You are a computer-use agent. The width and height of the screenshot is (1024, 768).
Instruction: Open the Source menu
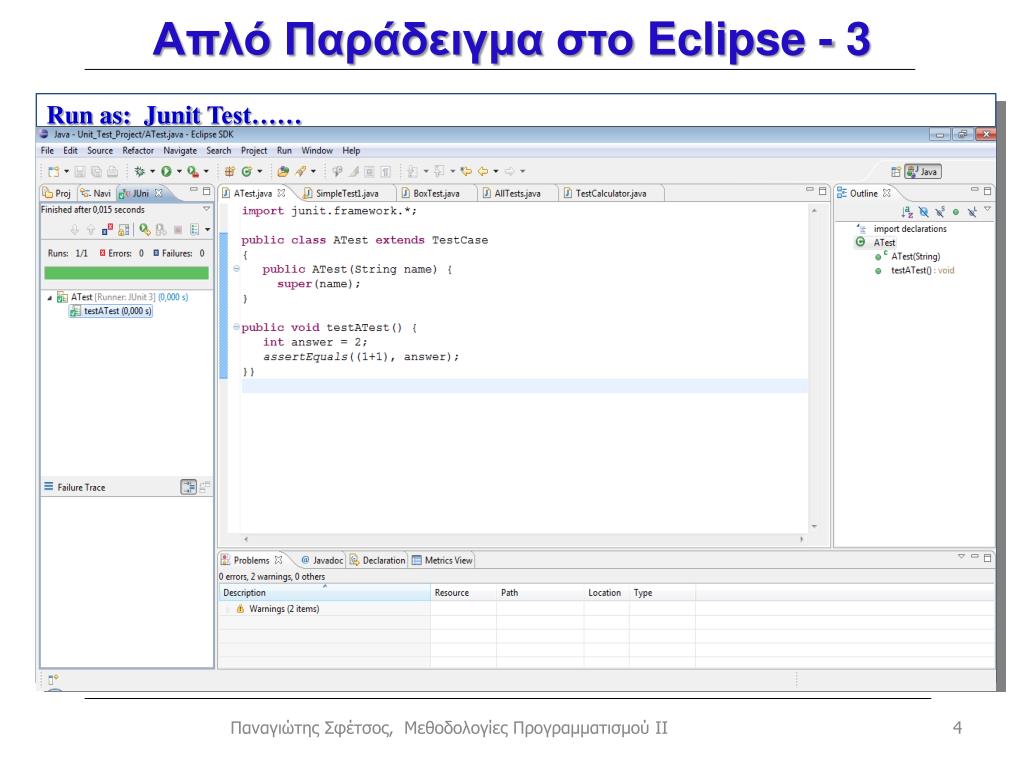point(100,150)
